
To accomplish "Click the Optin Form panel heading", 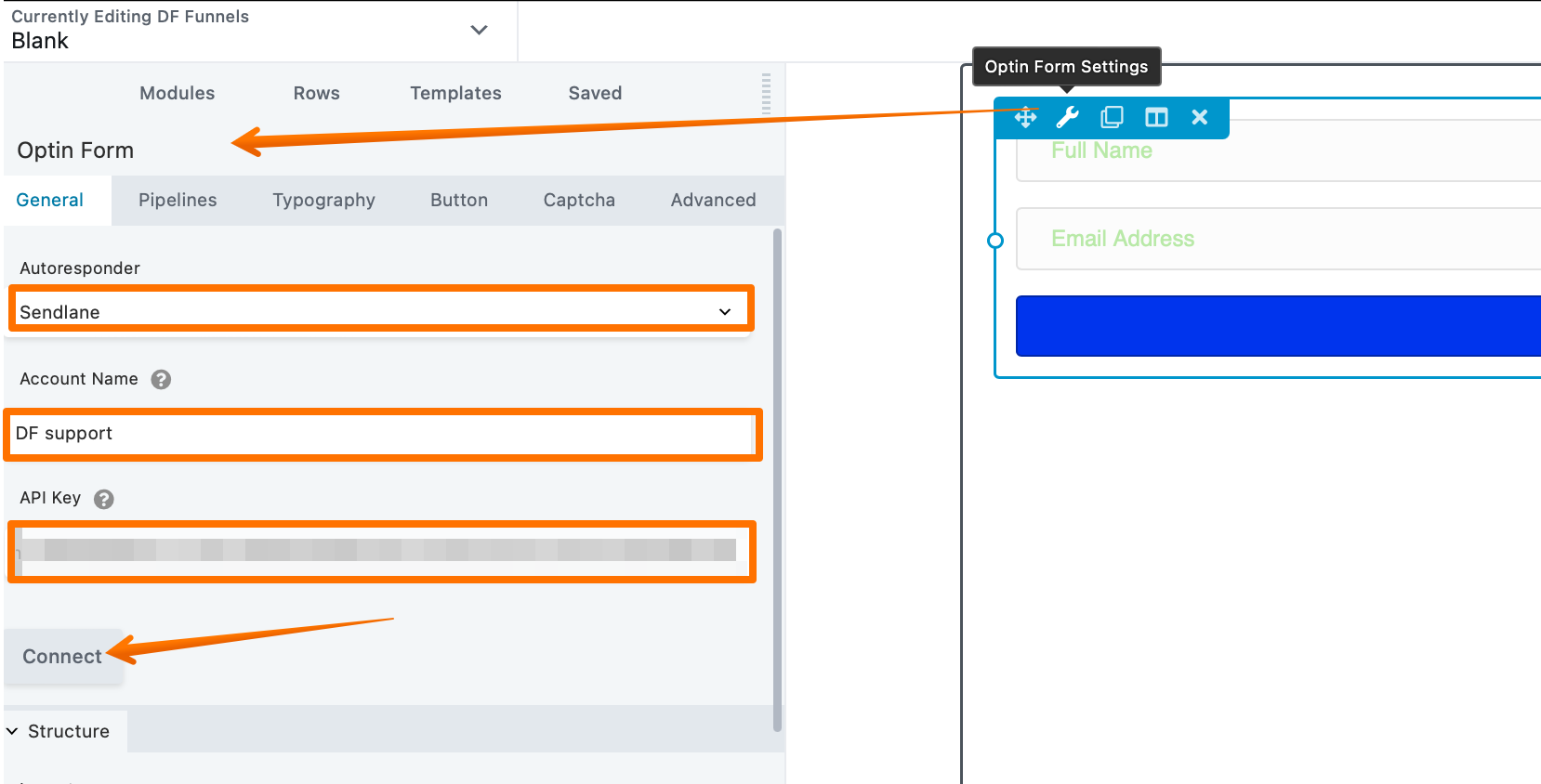I will [75, 150].
